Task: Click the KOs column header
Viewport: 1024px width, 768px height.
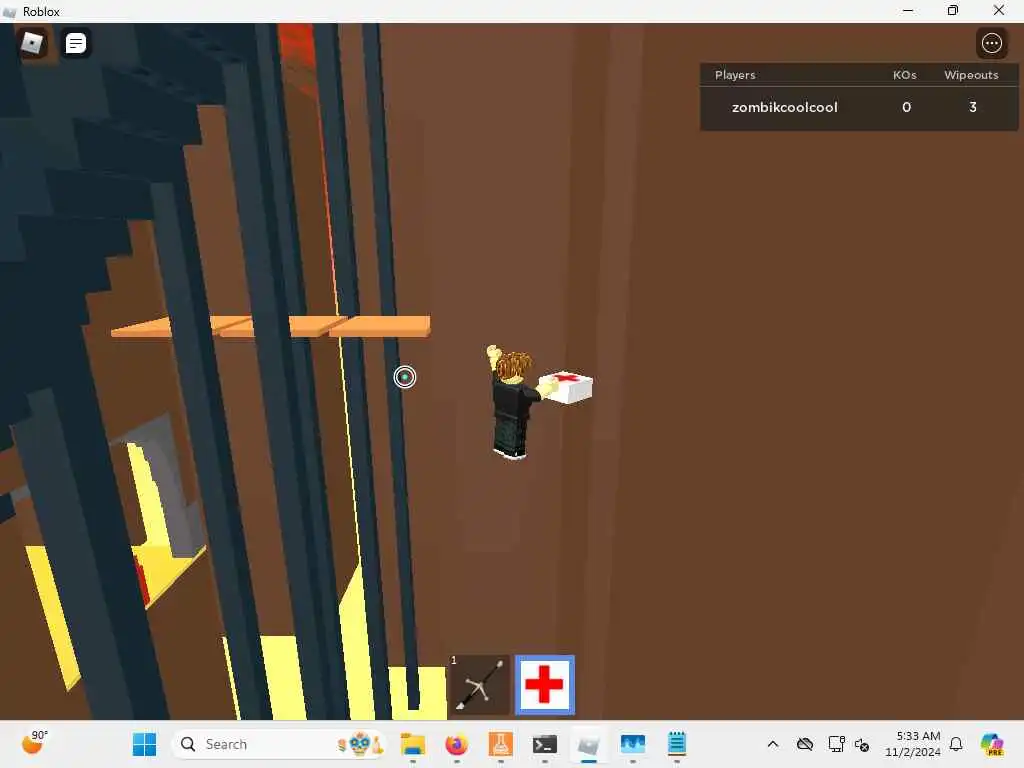Action: click(x=904, y=74)
